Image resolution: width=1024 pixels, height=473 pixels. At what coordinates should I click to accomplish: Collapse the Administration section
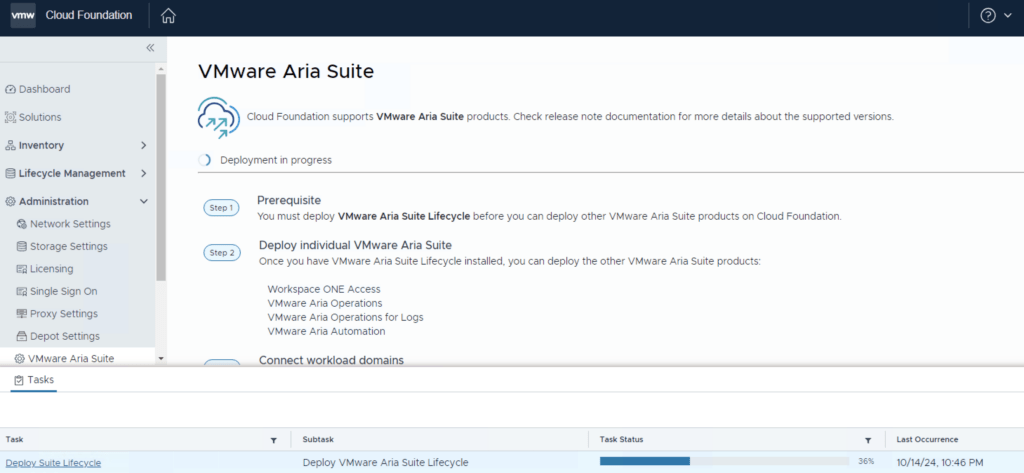[x=143, y=201]
